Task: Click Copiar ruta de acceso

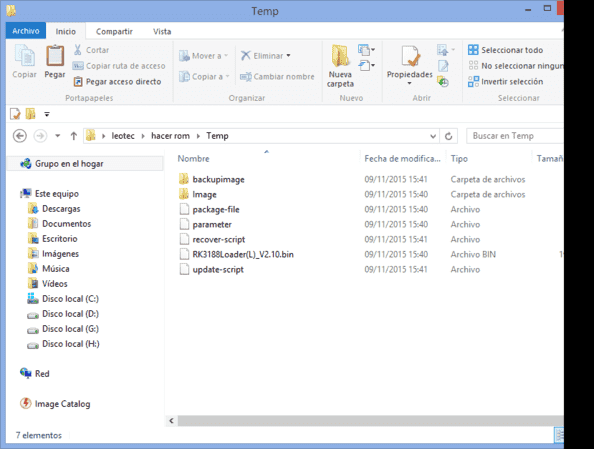Action: pyautogui.click(x=119, y=66)
